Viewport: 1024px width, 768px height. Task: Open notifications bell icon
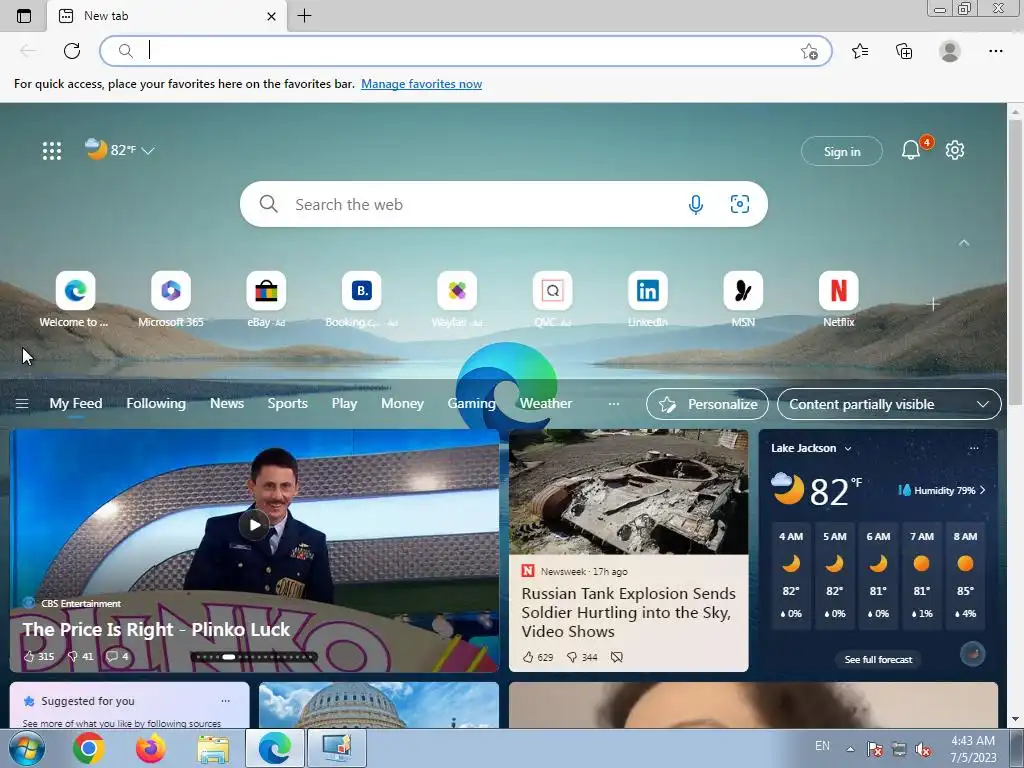point(911,150)
